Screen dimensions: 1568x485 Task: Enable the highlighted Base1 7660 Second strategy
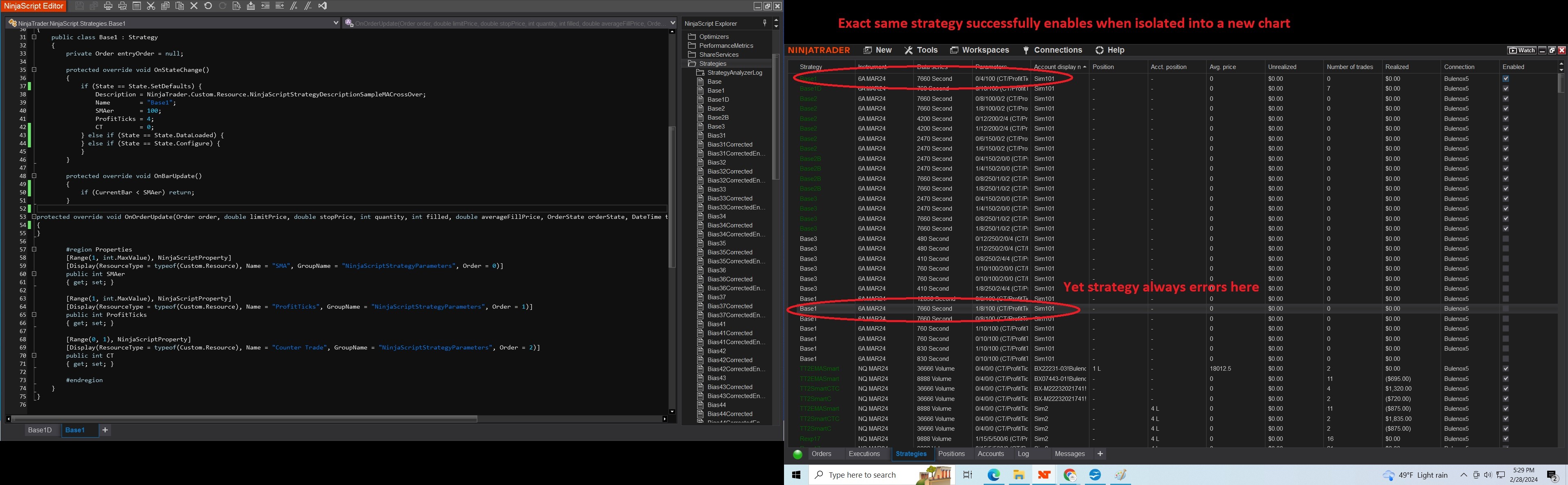[1505, 309]
